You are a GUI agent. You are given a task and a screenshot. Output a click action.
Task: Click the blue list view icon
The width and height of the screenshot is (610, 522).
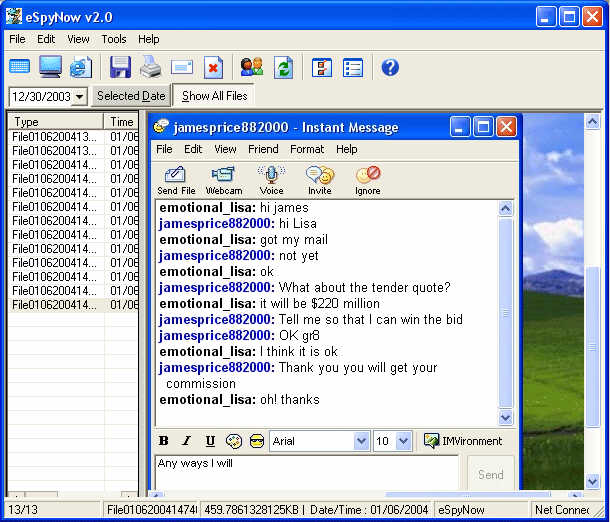coord(353,67)
